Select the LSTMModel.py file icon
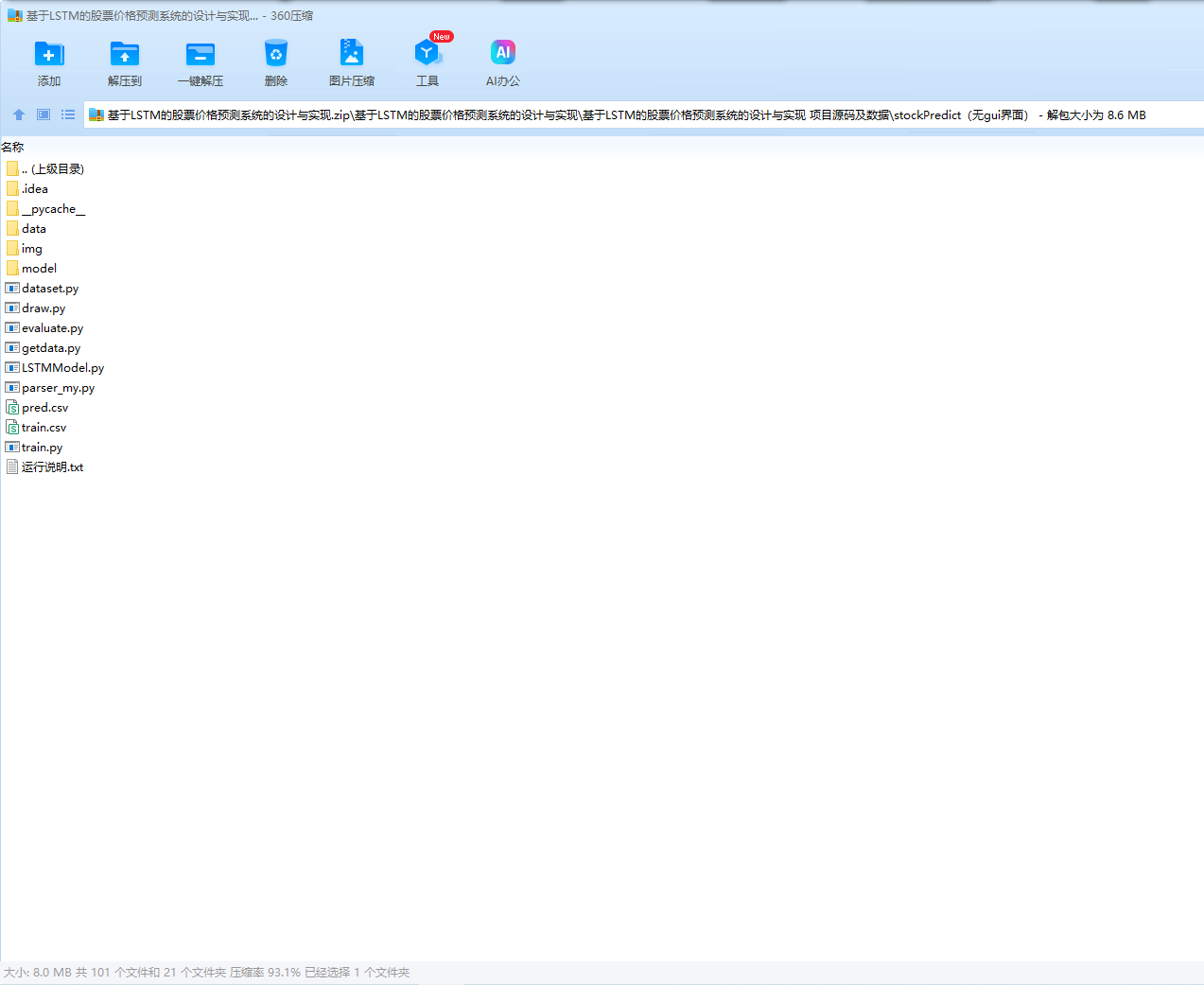 tap(12, 368)
